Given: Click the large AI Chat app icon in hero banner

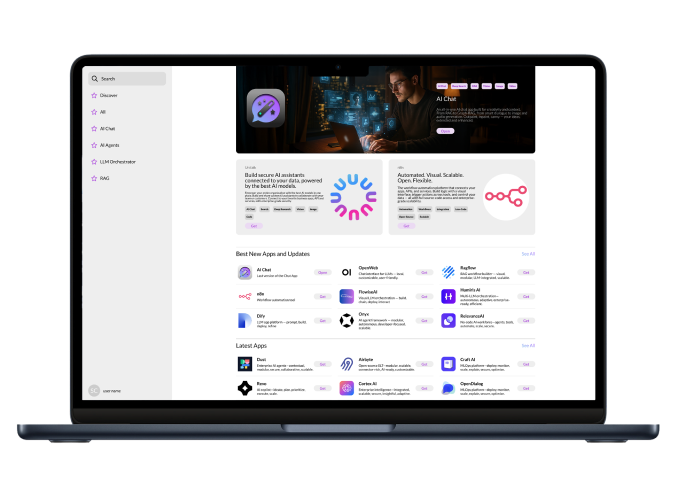Looking at the screenshot, I should click(x=266, y=108).
